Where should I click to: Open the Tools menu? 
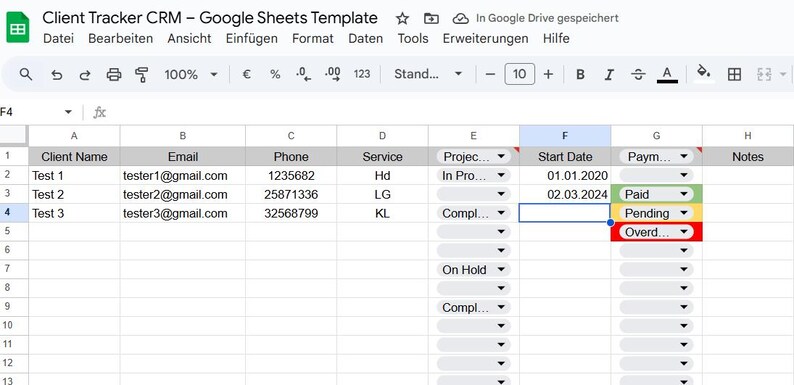413,38
